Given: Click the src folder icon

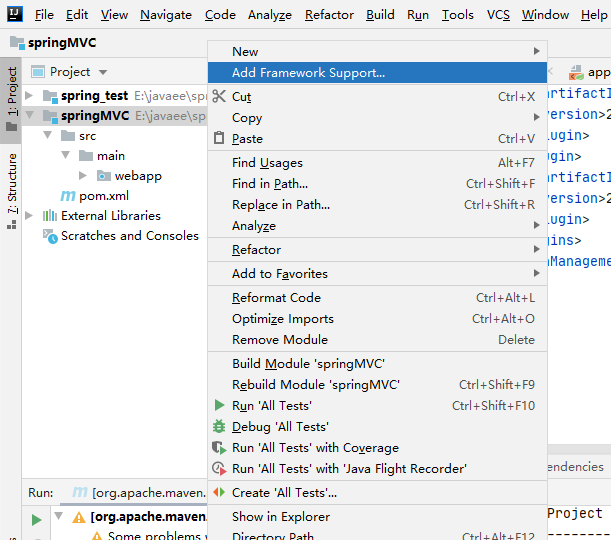Looking at the screenshot, I should pos(68,136).
